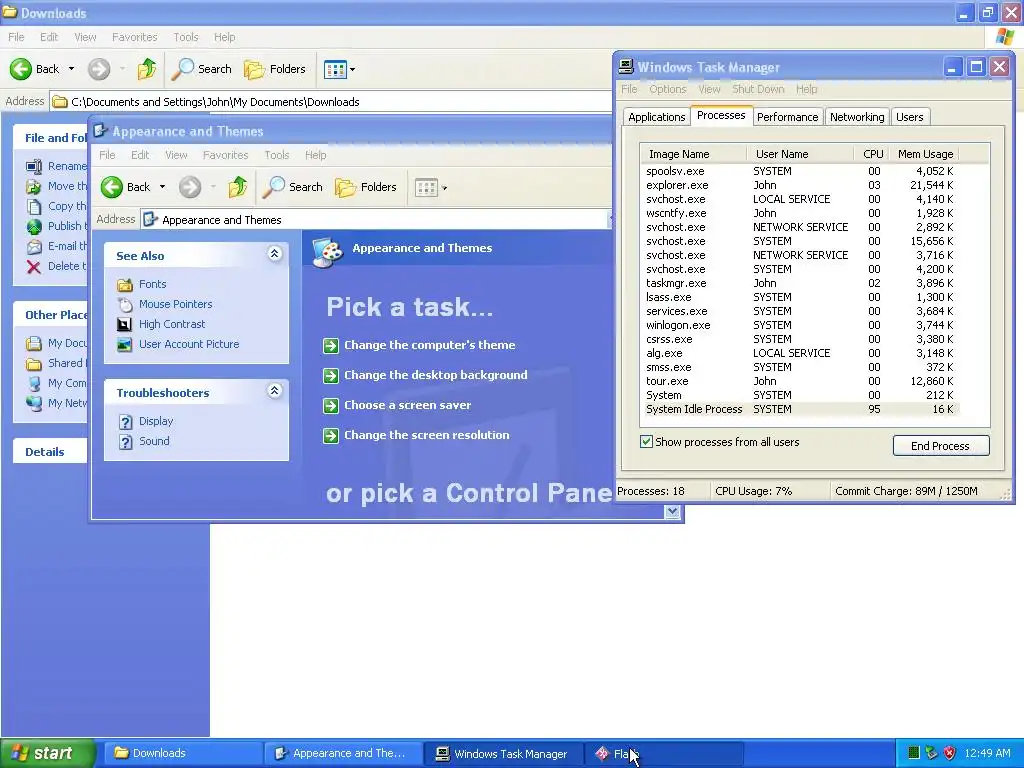Click Back arrow in Appearance and Themes toolbar
The height and width of the screenshot is (768, 1024).
point(112,187)
